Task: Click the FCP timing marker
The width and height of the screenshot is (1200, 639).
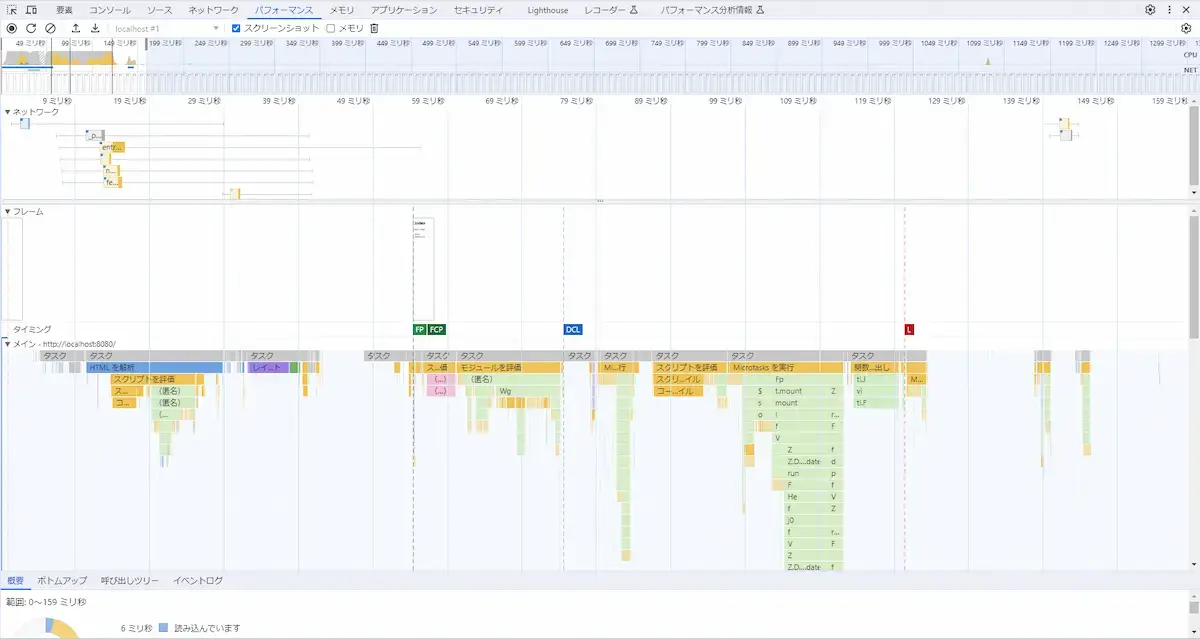Action: pos(434,328)
